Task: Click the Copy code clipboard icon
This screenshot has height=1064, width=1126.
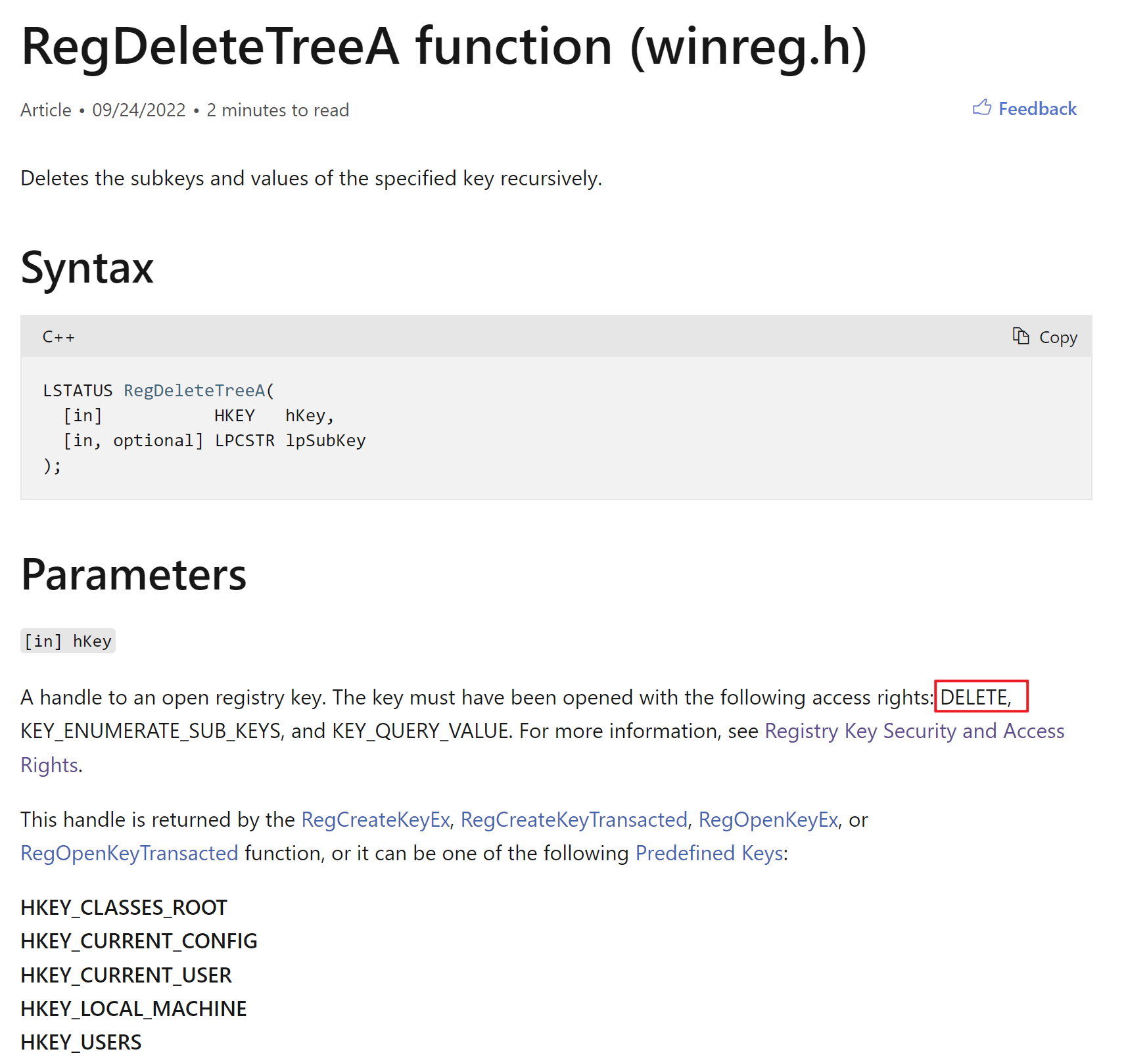Action: point(1020,336)
